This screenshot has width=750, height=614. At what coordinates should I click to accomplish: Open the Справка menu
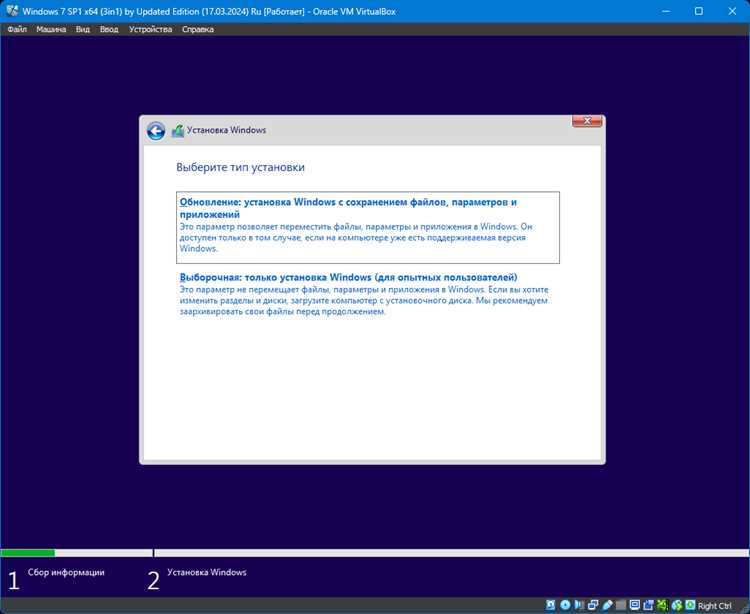tap(198, 29)
